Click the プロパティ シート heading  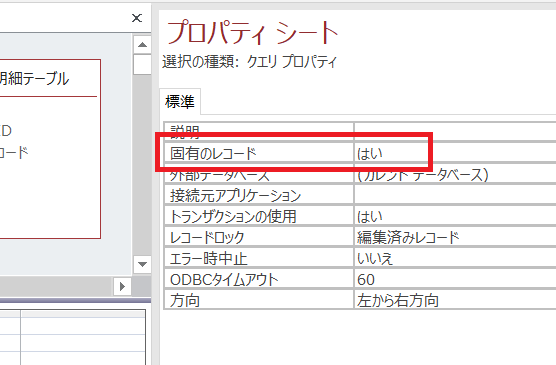[252, 33]
